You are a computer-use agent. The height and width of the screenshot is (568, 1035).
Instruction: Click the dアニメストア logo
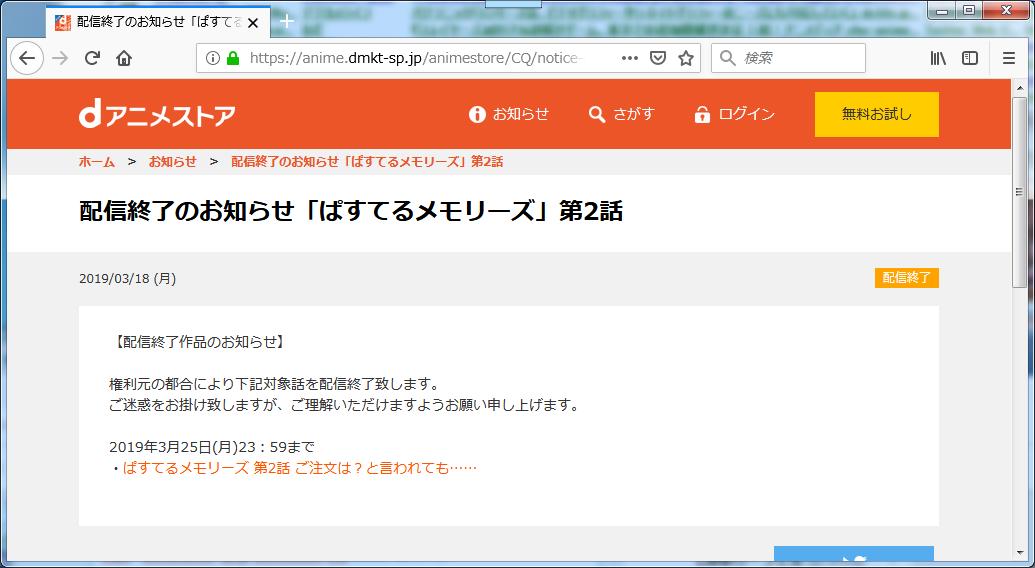point(157,115)
